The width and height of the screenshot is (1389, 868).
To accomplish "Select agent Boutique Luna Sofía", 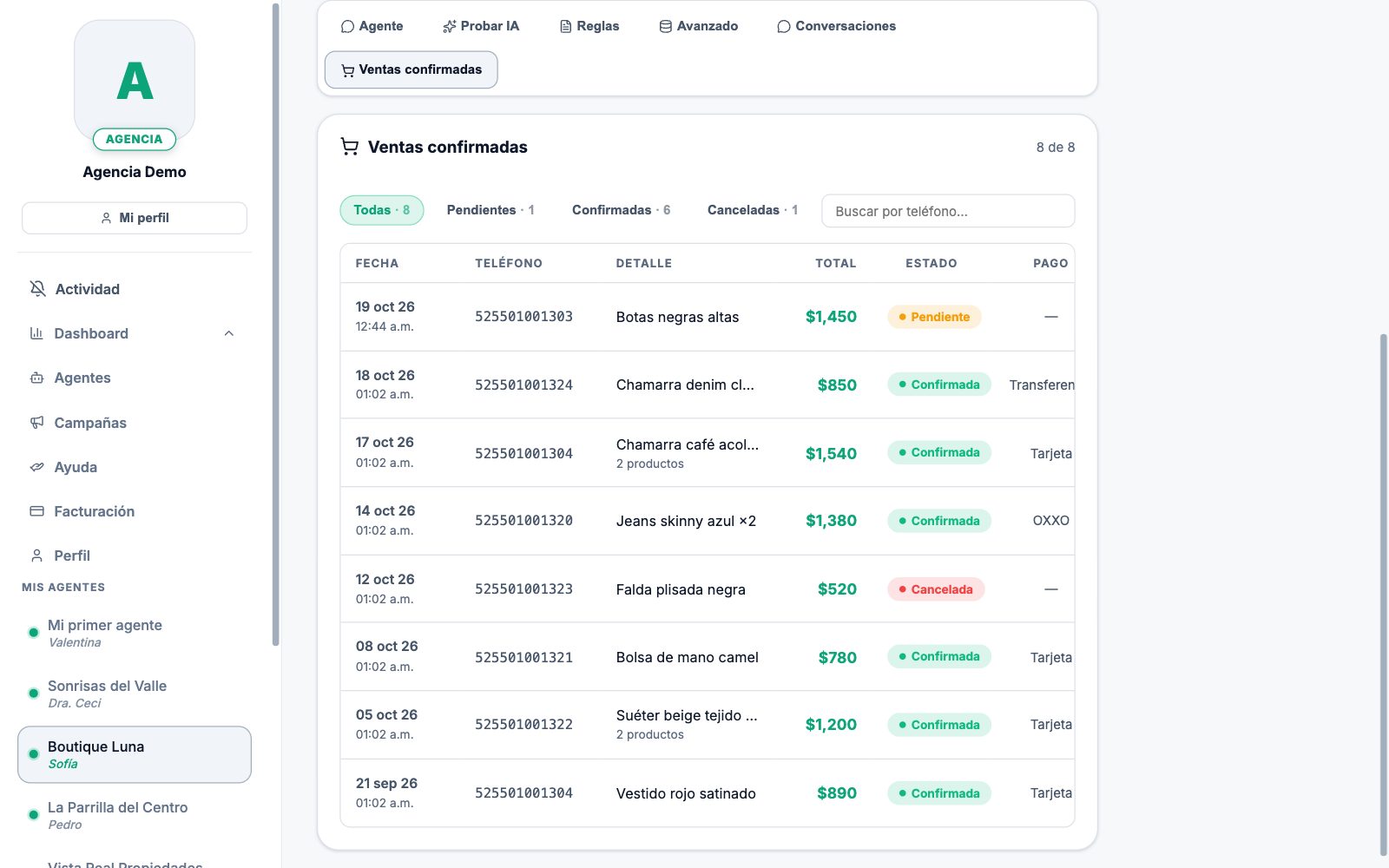I will [135, 754].
